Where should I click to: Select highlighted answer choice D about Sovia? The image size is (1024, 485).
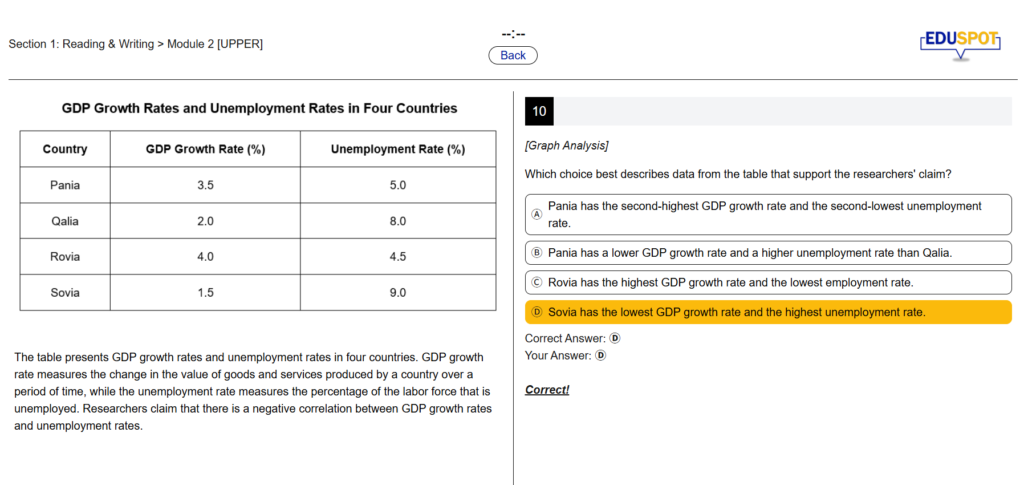coord(768,312)
